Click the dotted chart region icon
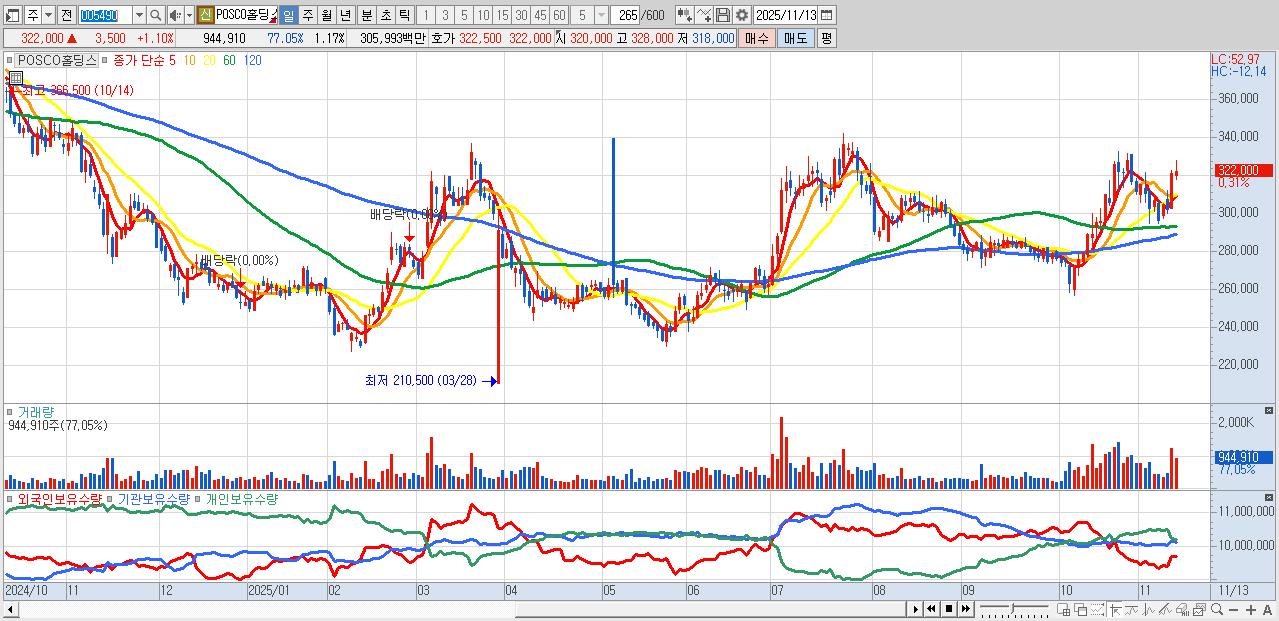 click(1098, 609)
